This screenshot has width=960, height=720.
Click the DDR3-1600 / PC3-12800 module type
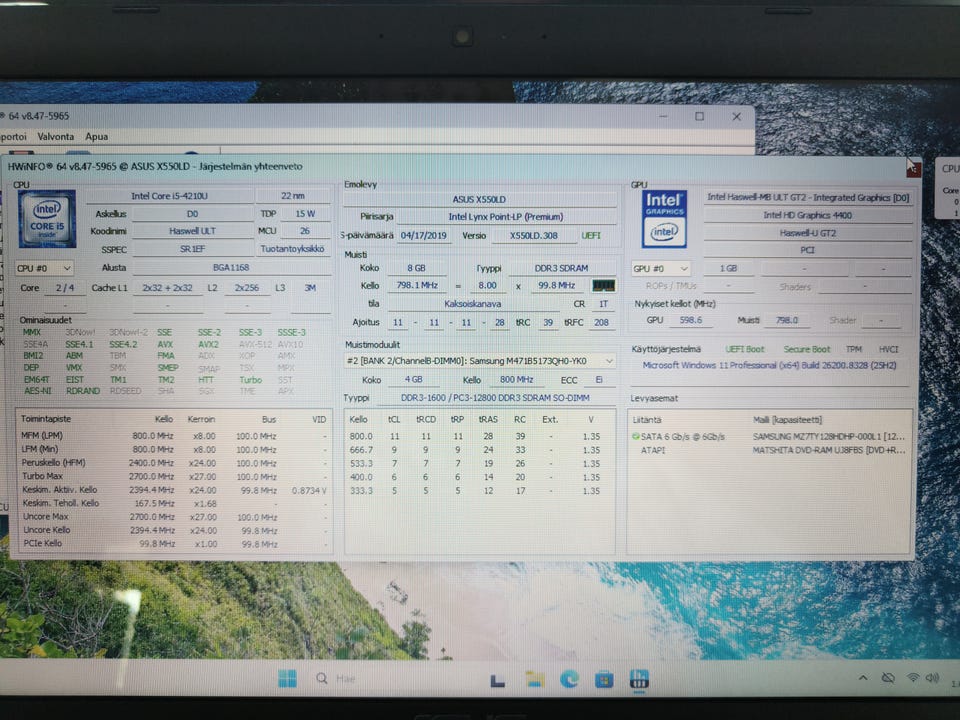coord(495,398)
